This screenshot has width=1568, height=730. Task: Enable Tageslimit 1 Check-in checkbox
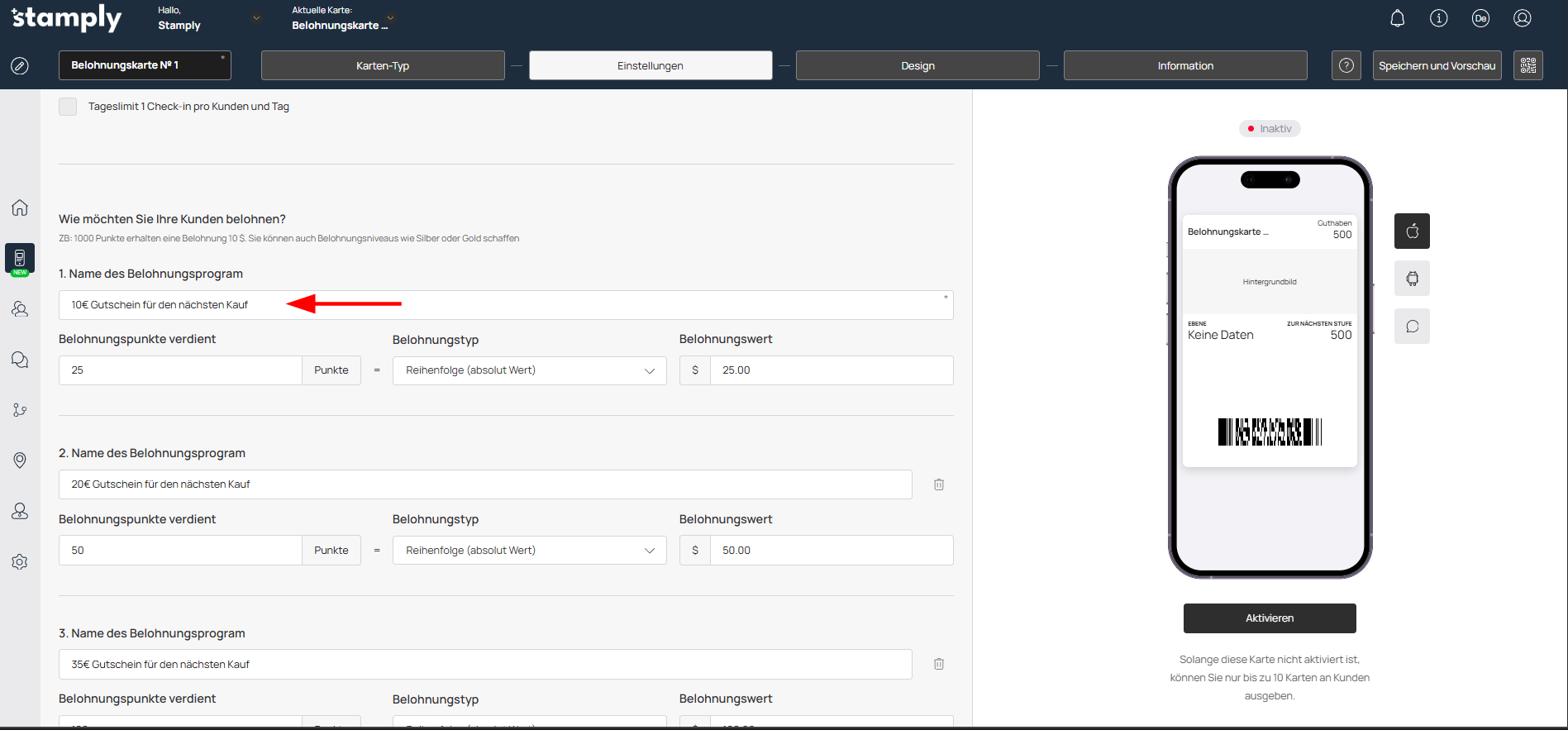pyautogui.click(x=68, y=107)
